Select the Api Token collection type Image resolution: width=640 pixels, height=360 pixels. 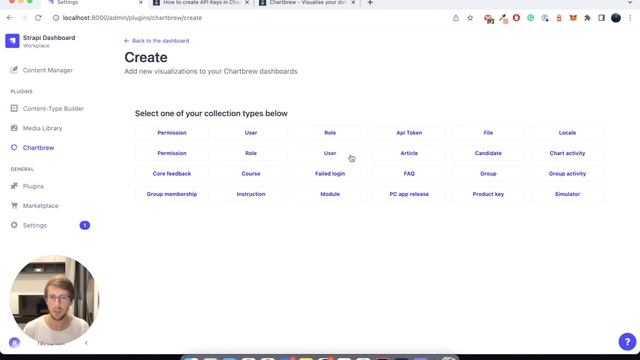coord(409,133)
